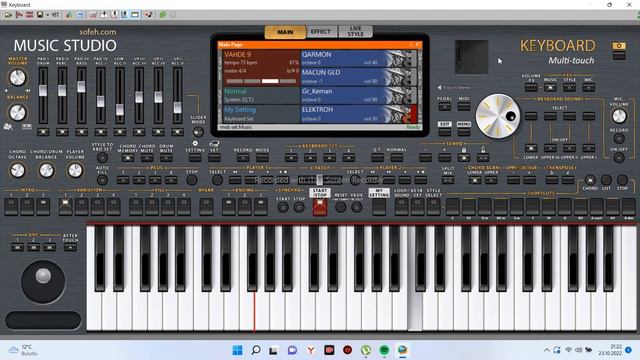Select the QARMON sound on the display
Viewport: 640px width, 360px height.
[x=359, y=58]
